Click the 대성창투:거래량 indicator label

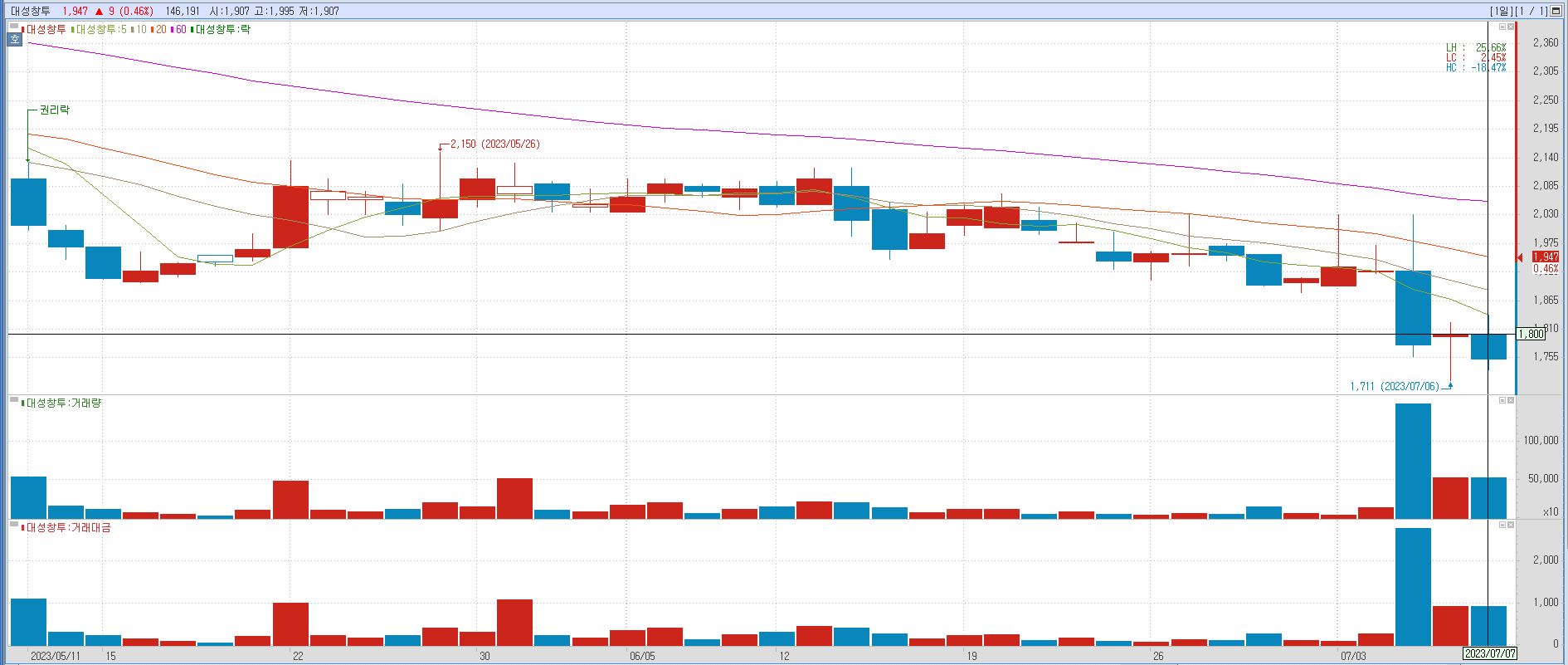[x=63, y=403]
